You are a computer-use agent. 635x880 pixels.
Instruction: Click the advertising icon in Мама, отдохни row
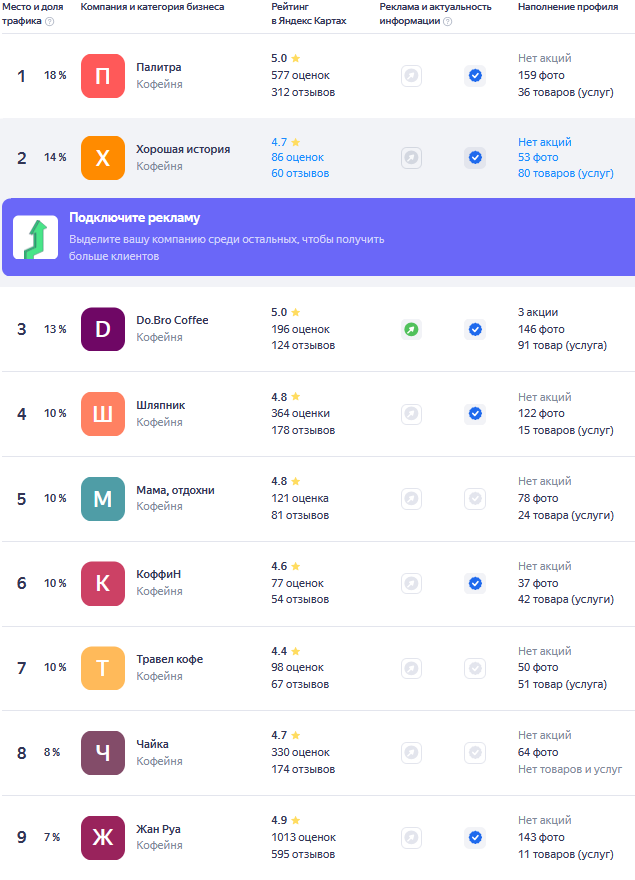click(x=412, y=498)
